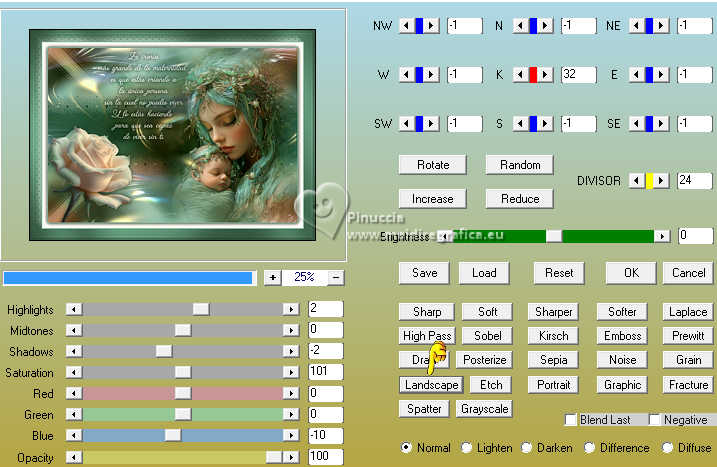The width and height of the screenshot is (717, 467).
Task: Apply the Portrait preset
Action: pyautogui.click(x=553, y=385)
